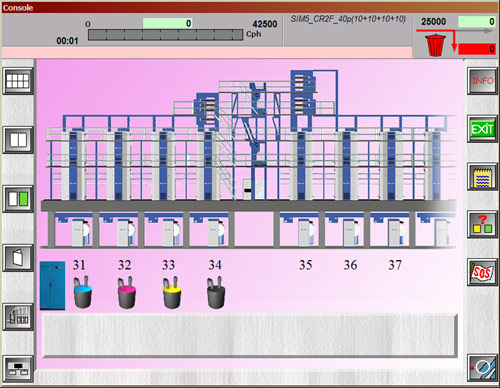
Task: Click the red waste bin icon
Action: 436,45
